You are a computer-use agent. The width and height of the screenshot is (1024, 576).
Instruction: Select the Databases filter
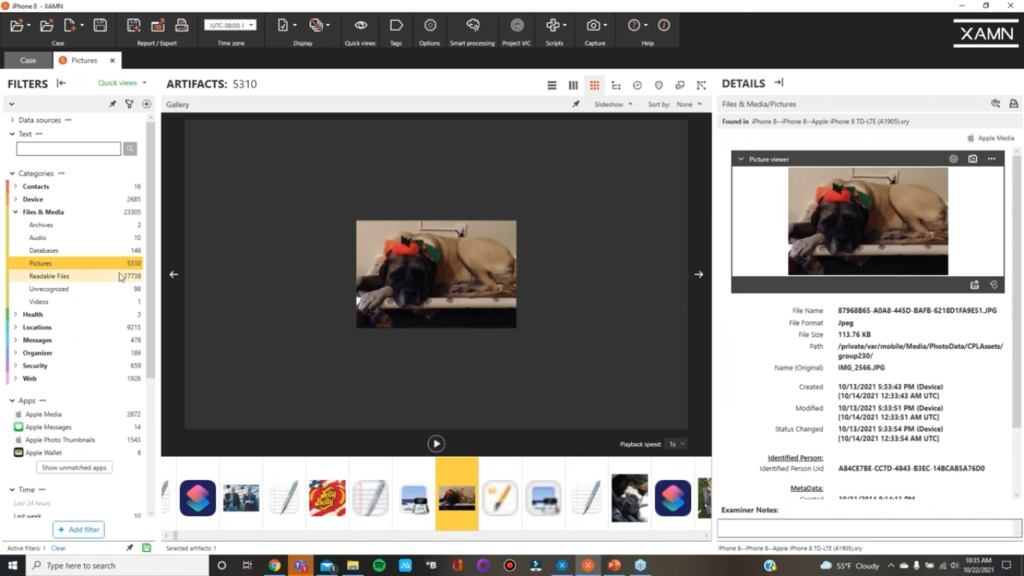75,250
